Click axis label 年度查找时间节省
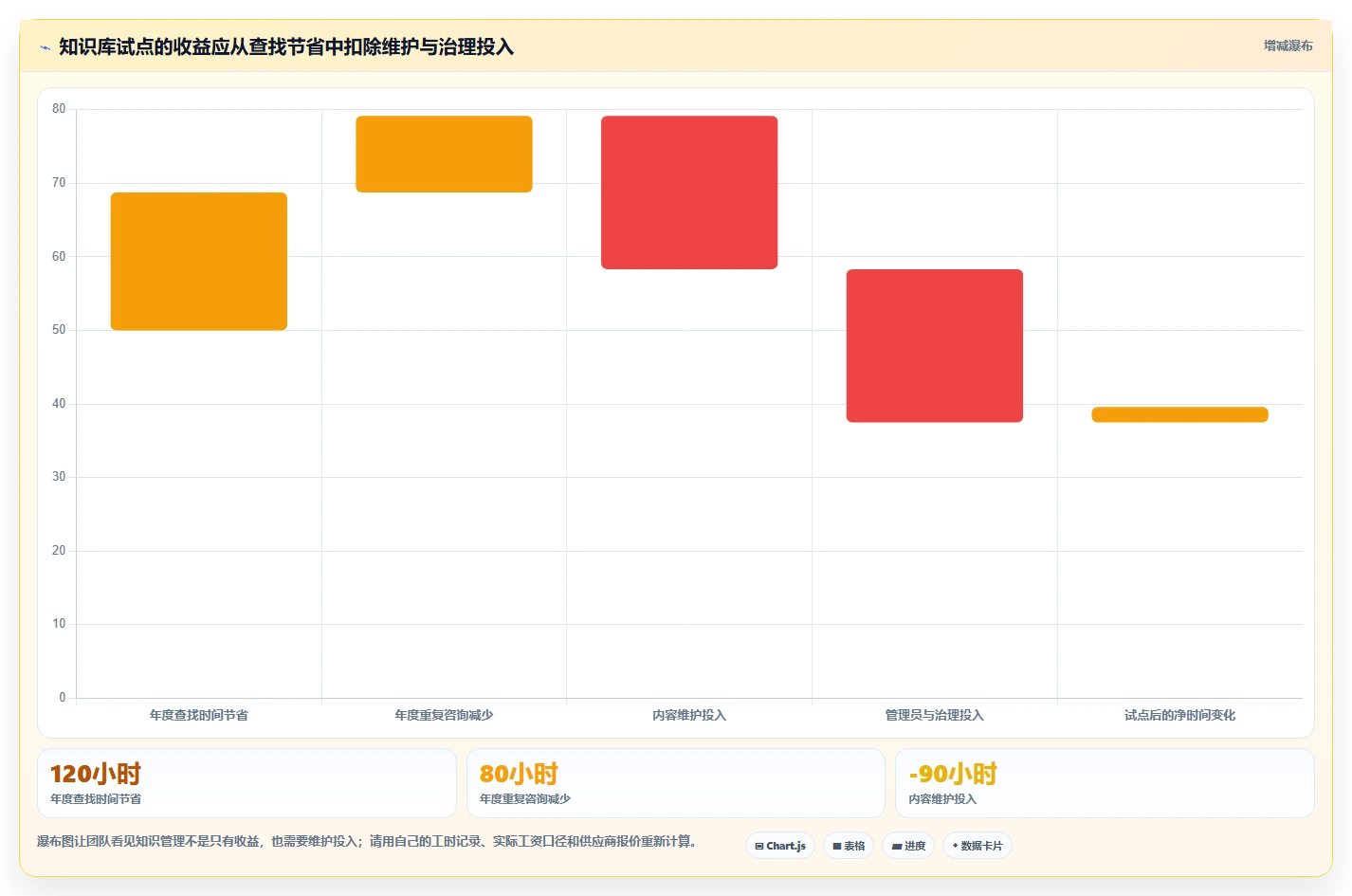 pyautogui.click(x=199, y=715)
